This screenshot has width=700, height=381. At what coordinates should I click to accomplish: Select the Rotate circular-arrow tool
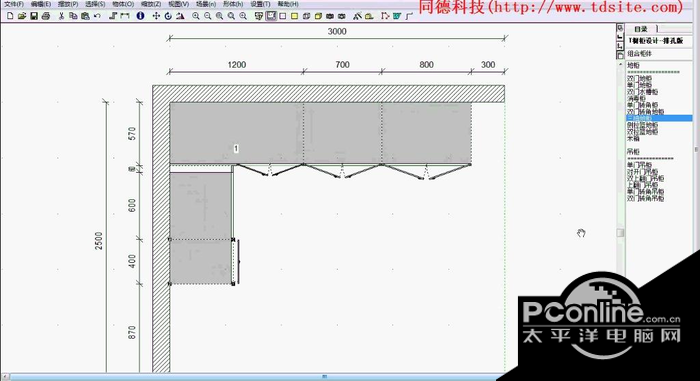pos(168,16)
